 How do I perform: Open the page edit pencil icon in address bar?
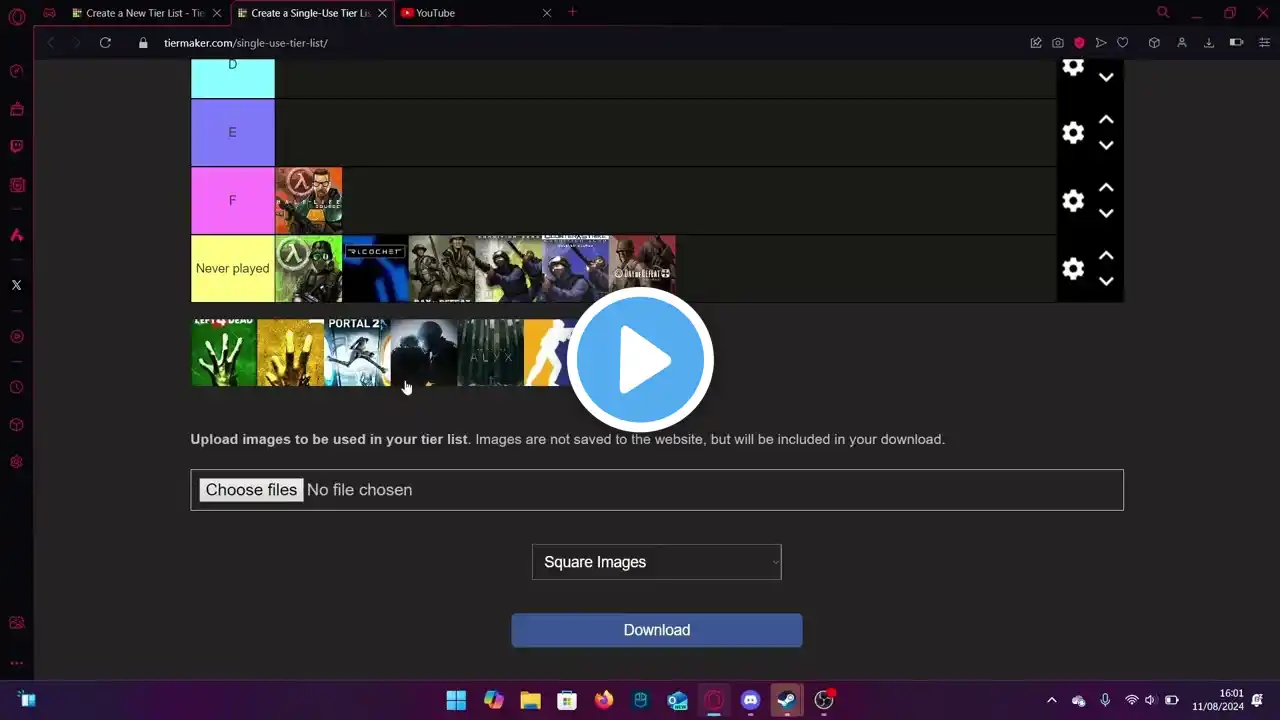pyautogui.click(x=1036, y=43)
